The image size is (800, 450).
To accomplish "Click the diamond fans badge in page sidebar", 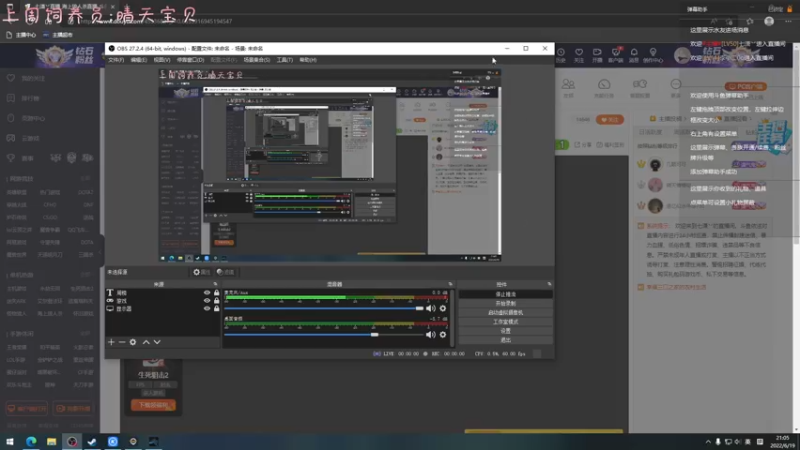I will coord(64,56).
